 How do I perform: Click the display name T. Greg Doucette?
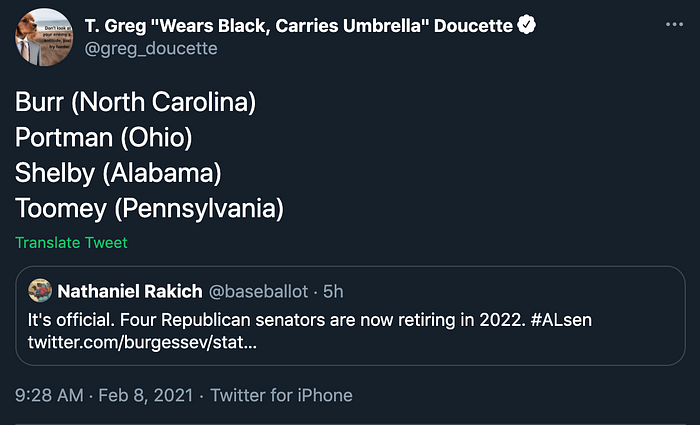[299, 25]
